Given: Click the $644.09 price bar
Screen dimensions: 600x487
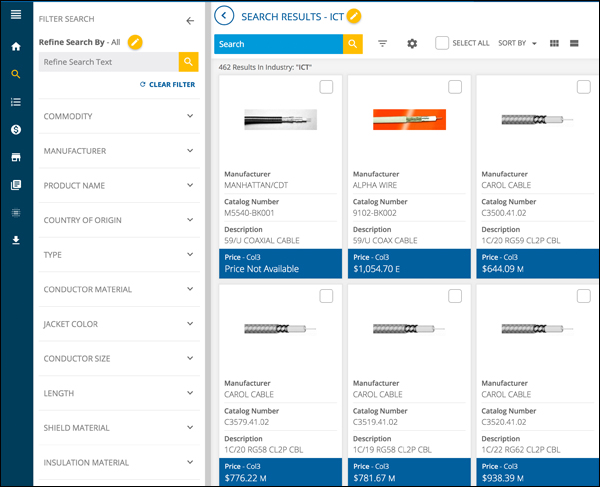Looking at the screenshot, I should coord(538,264).
